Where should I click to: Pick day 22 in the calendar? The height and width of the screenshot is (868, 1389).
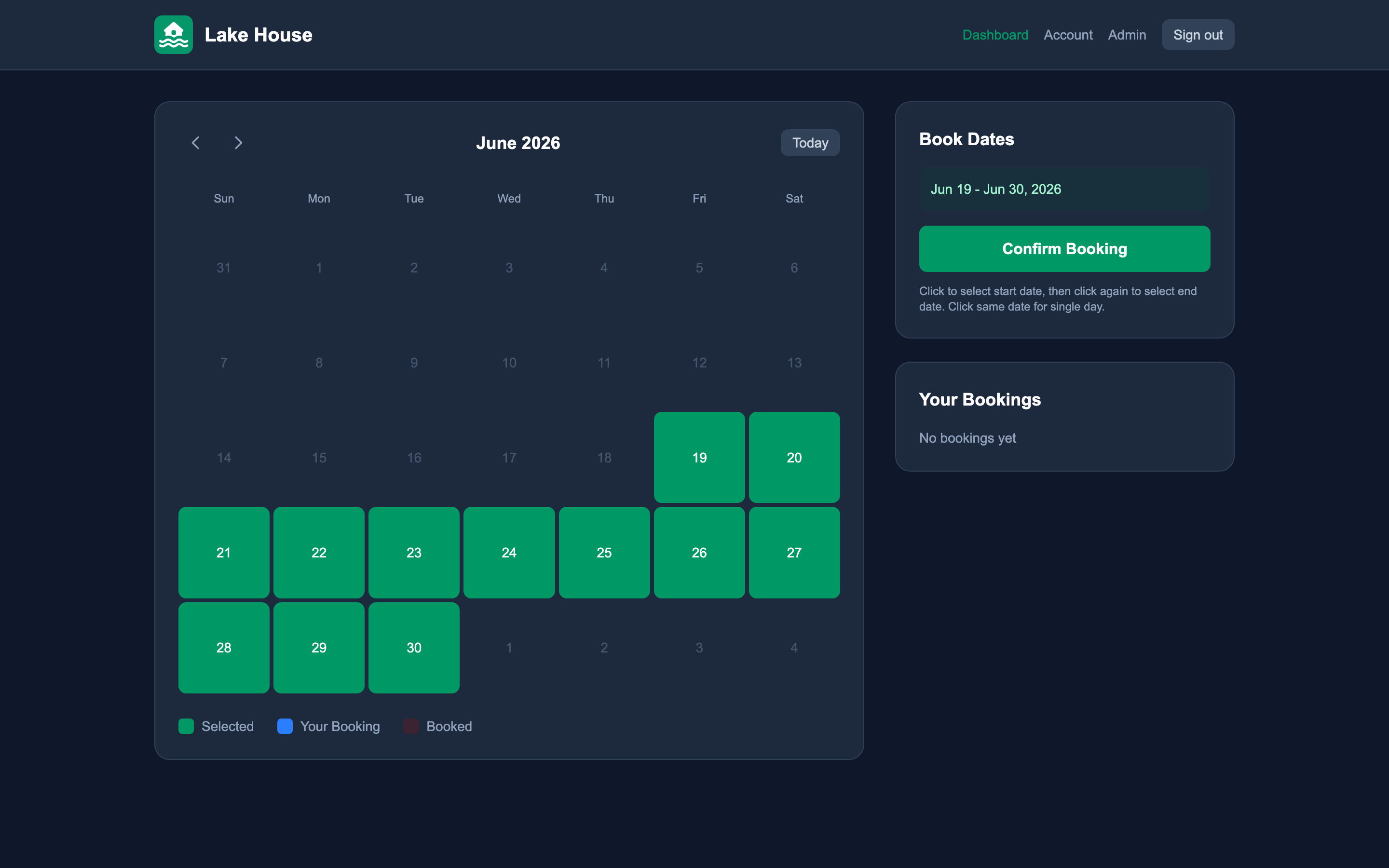point(318,552)
